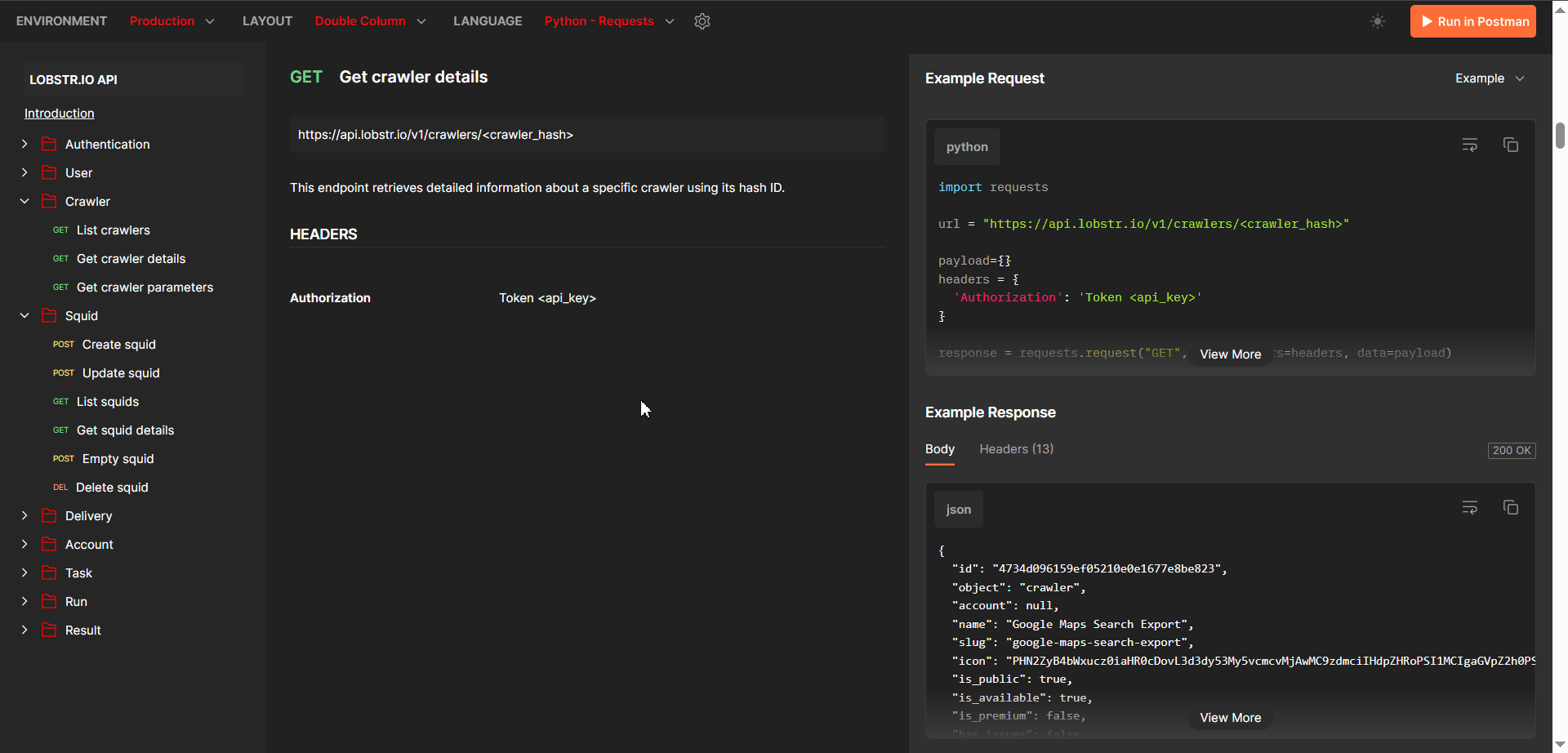Click the page vertical scrollbar thumb
This screenshot has height=753, width=1568.
pos(1560,136)
